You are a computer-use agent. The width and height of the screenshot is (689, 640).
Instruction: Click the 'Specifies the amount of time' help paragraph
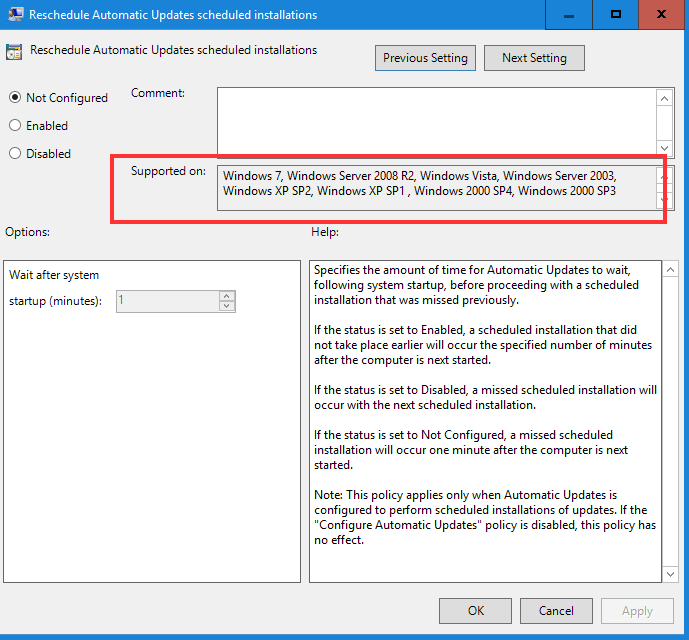(476, 285)
